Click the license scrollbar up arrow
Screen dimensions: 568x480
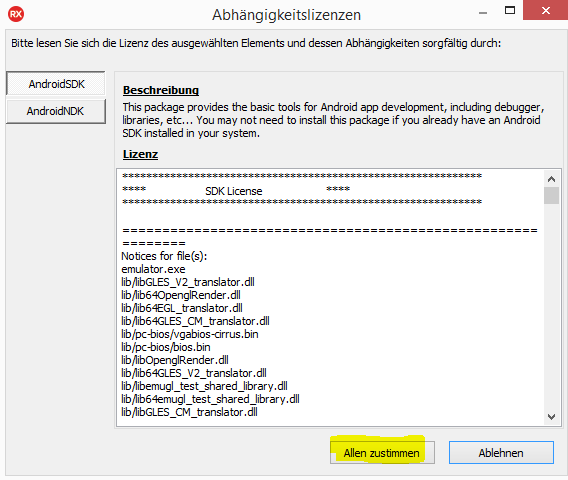[x=551, y=179]
